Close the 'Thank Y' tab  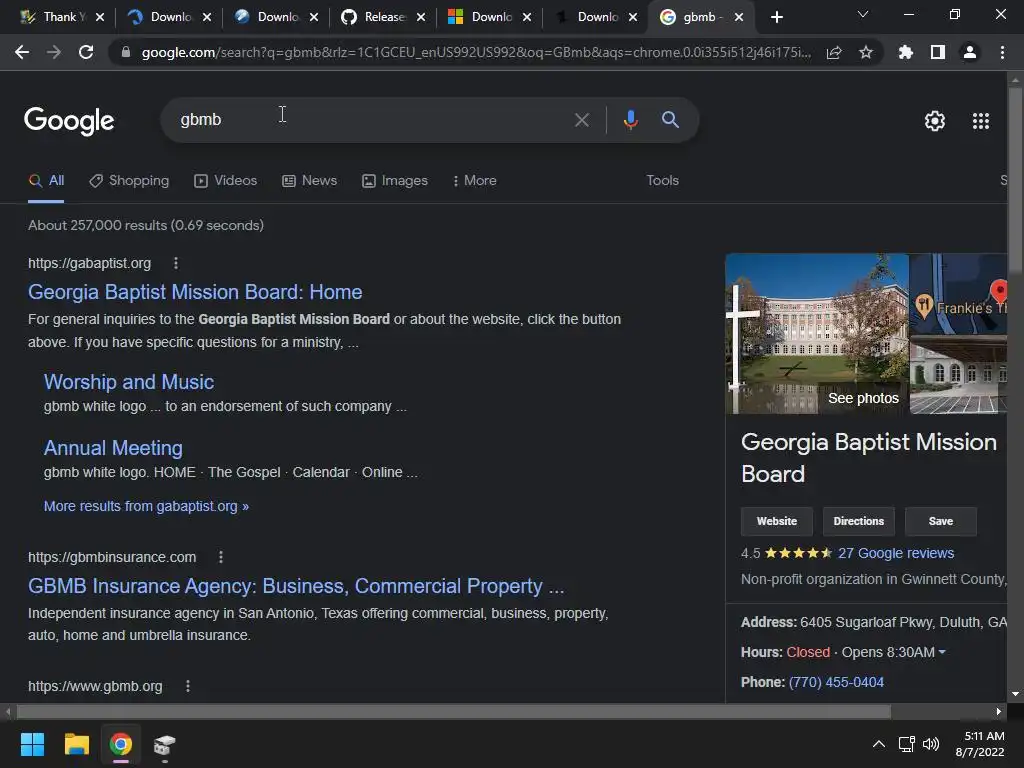(x=100, y=18)
